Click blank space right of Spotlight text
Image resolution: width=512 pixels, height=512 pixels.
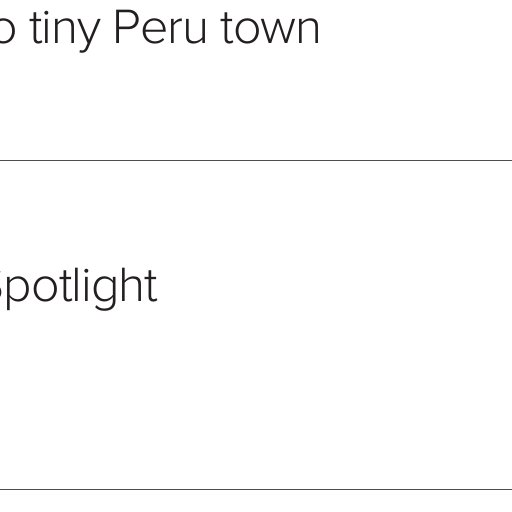click(333, 289)
